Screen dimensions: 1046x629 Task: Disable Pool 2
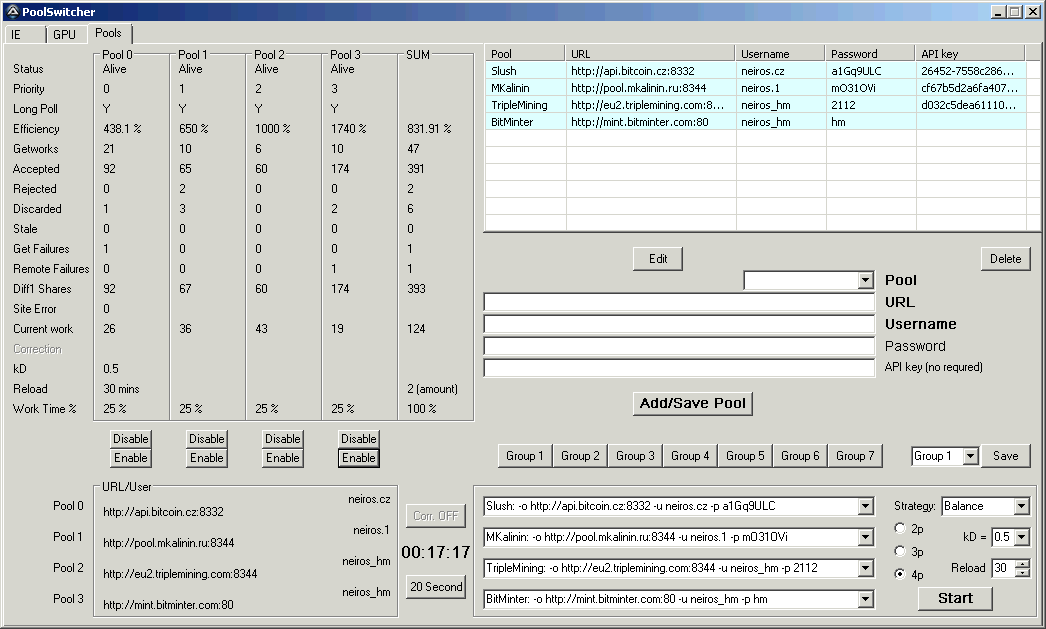click(283, 439)
